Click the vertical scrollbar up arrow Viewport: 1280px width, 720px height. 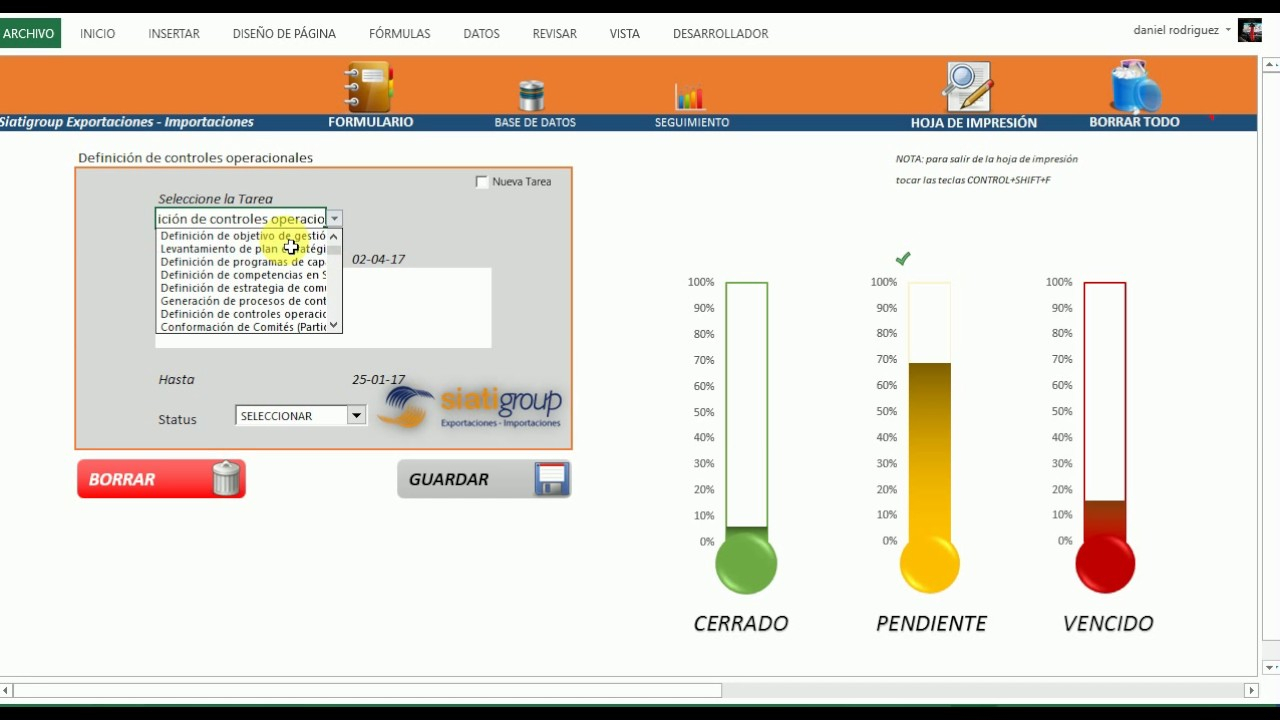[1271, 64]
